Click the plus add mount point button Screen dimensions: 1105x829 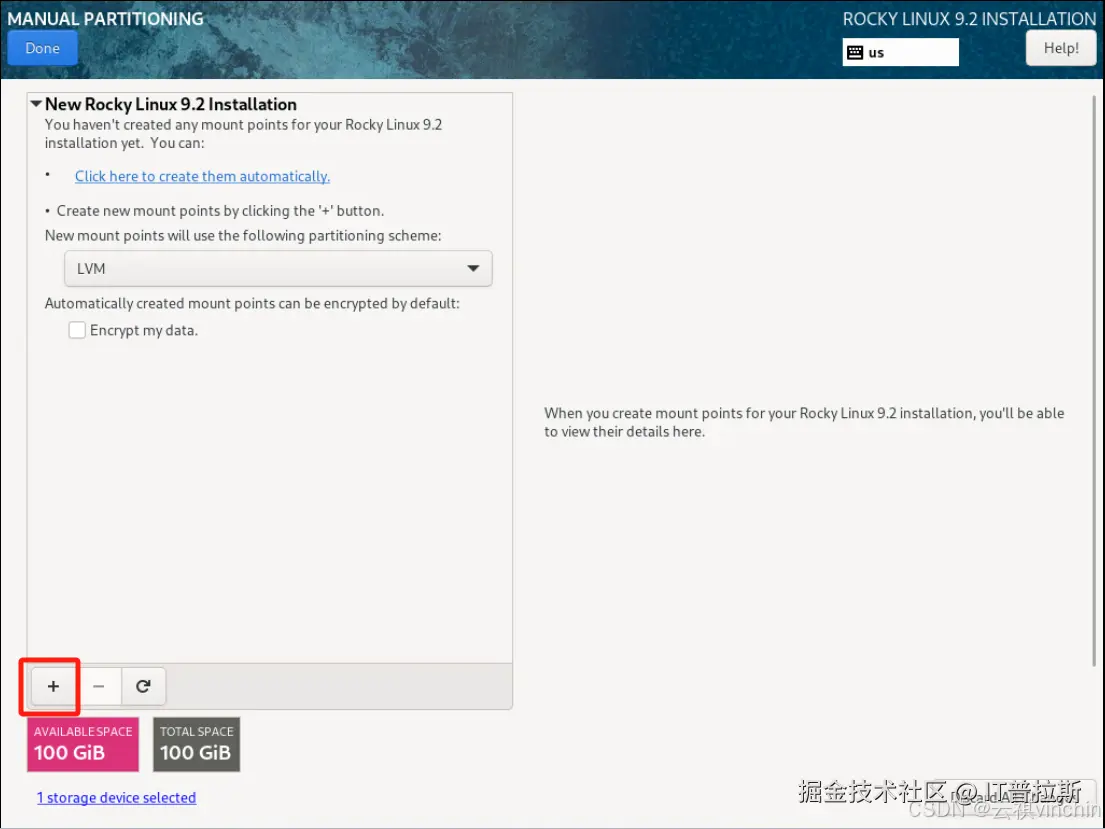54,686
